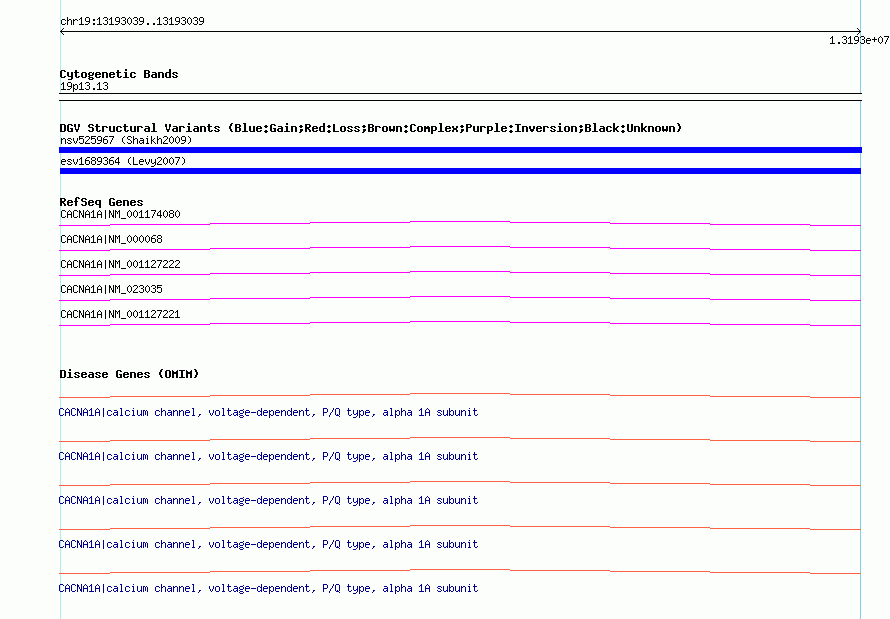Click the blue gain bar for nsv525967
Viewport: 890px width, 619px height.
coord(460,150)
